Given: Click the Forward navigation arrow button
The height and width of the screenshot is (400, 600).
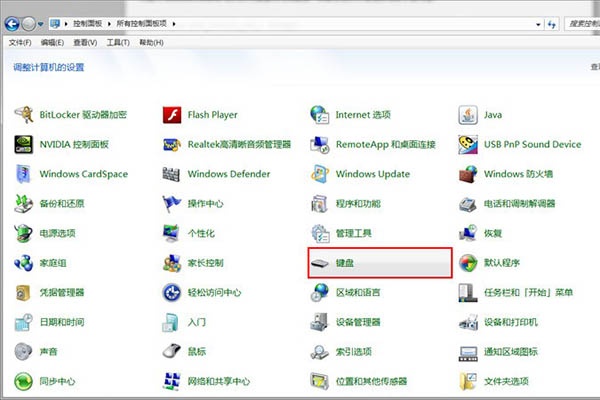Looking at the screenshot, I should tap(28, 24).
